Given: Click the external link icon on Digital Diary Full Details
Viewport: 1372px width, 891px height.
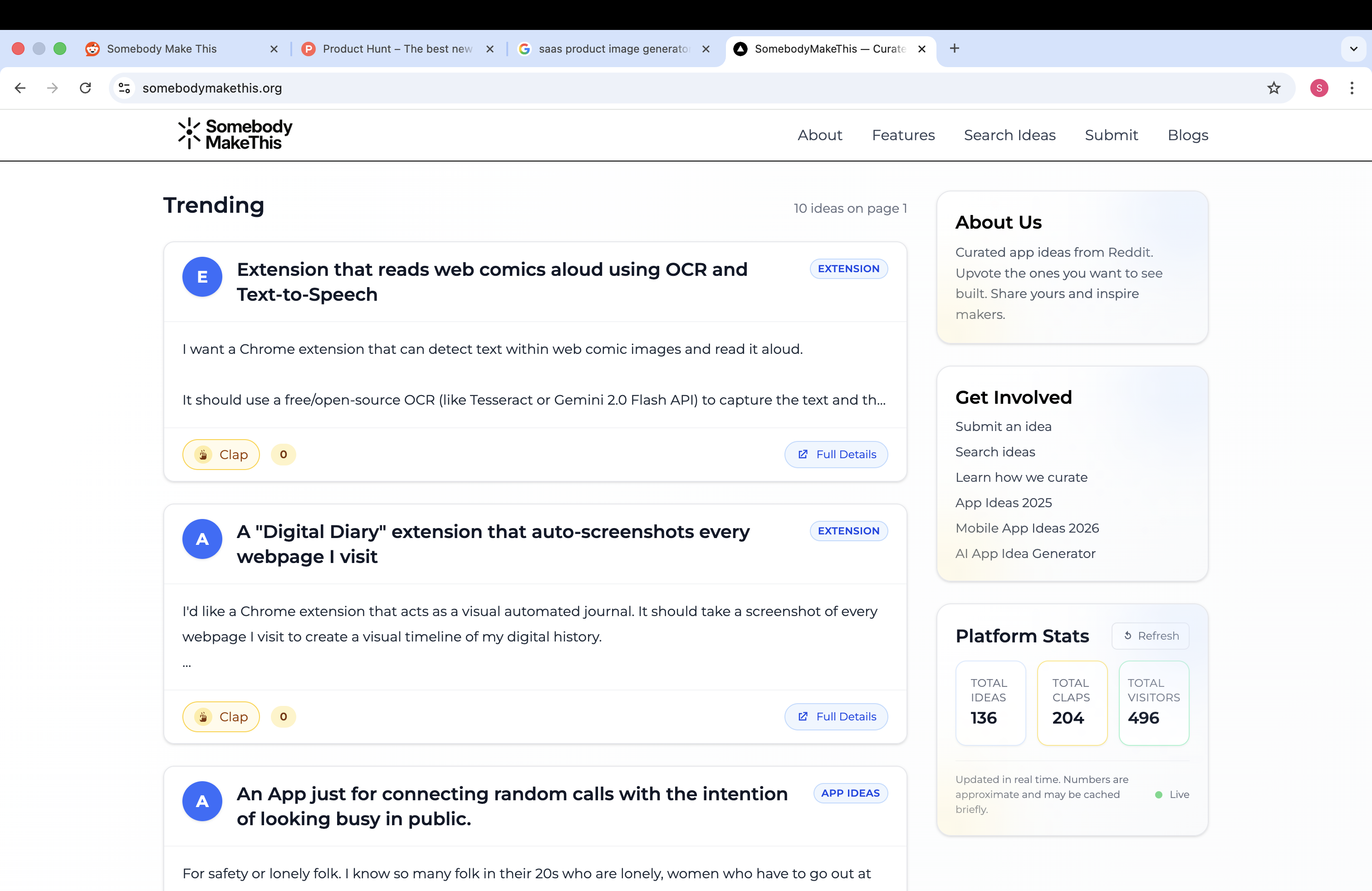Looking at the screenshot, I should tap(803, 716).
